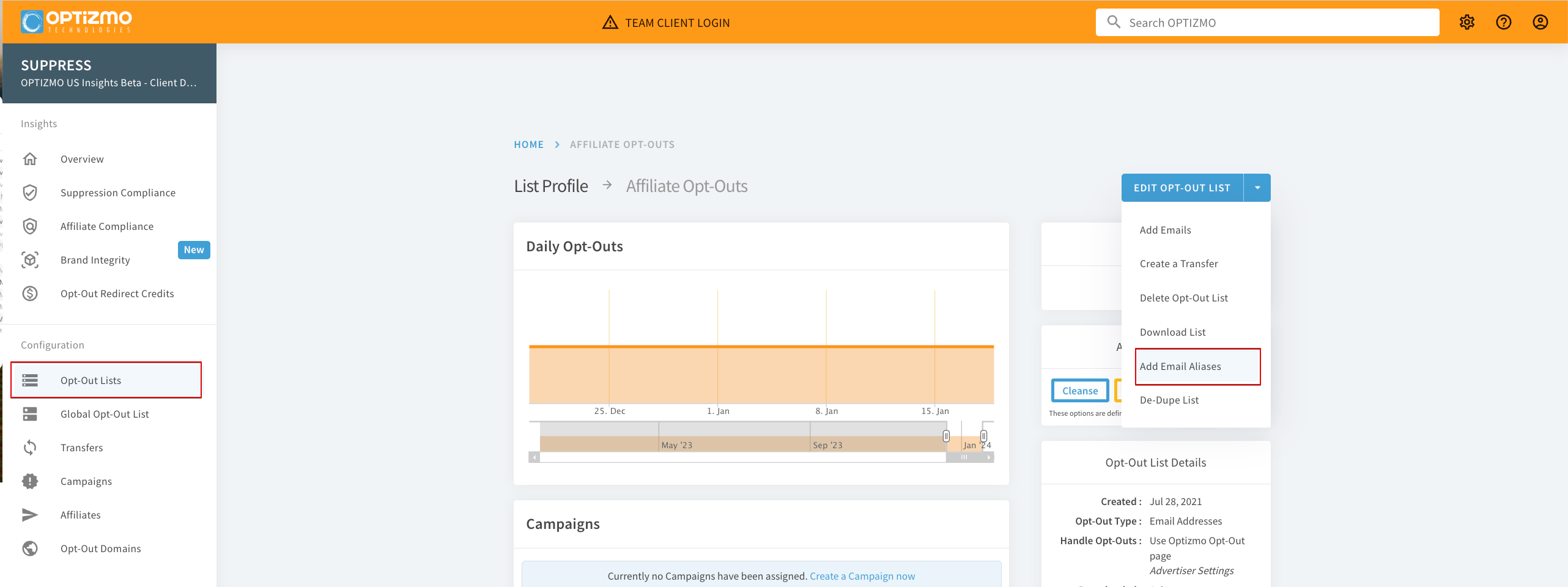Click the Global Opt-Out List server icon
Screen dimensions: 1568x587
30,414
